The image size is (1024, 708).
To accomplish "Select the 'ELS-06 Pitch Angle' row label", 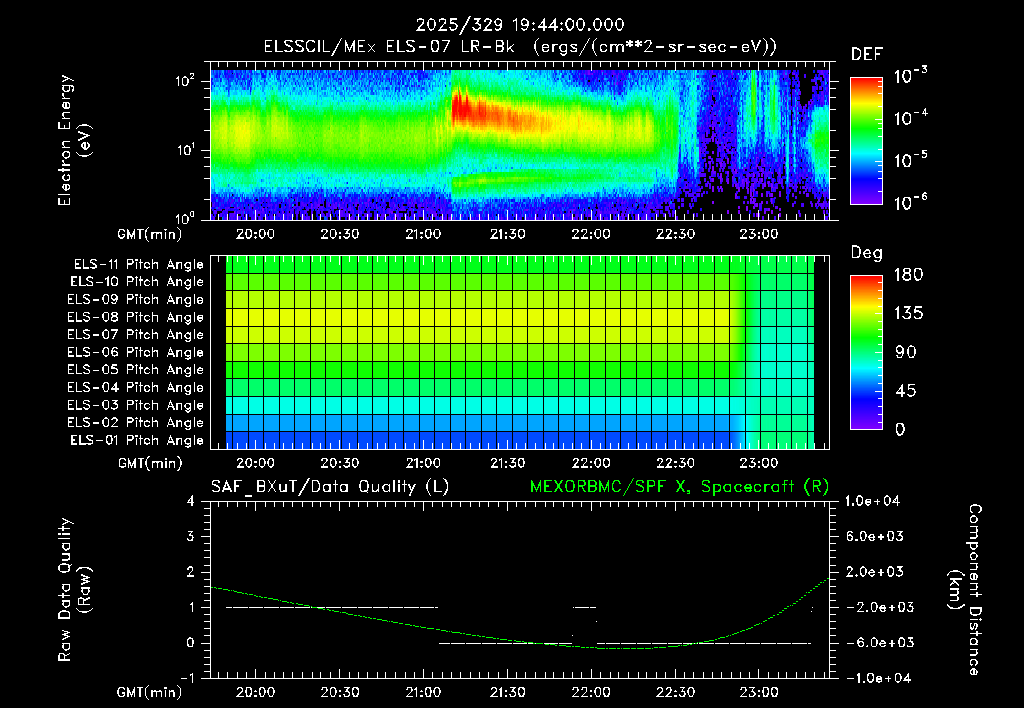I will coord(135,353).
